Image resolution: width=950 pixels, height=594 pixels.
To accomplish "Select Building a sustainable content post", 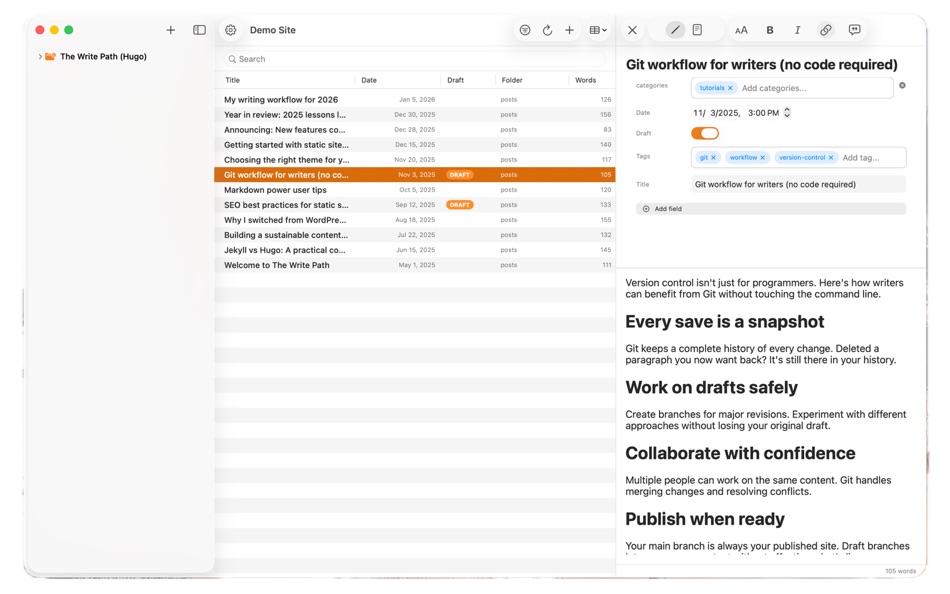I will point(414,235).
